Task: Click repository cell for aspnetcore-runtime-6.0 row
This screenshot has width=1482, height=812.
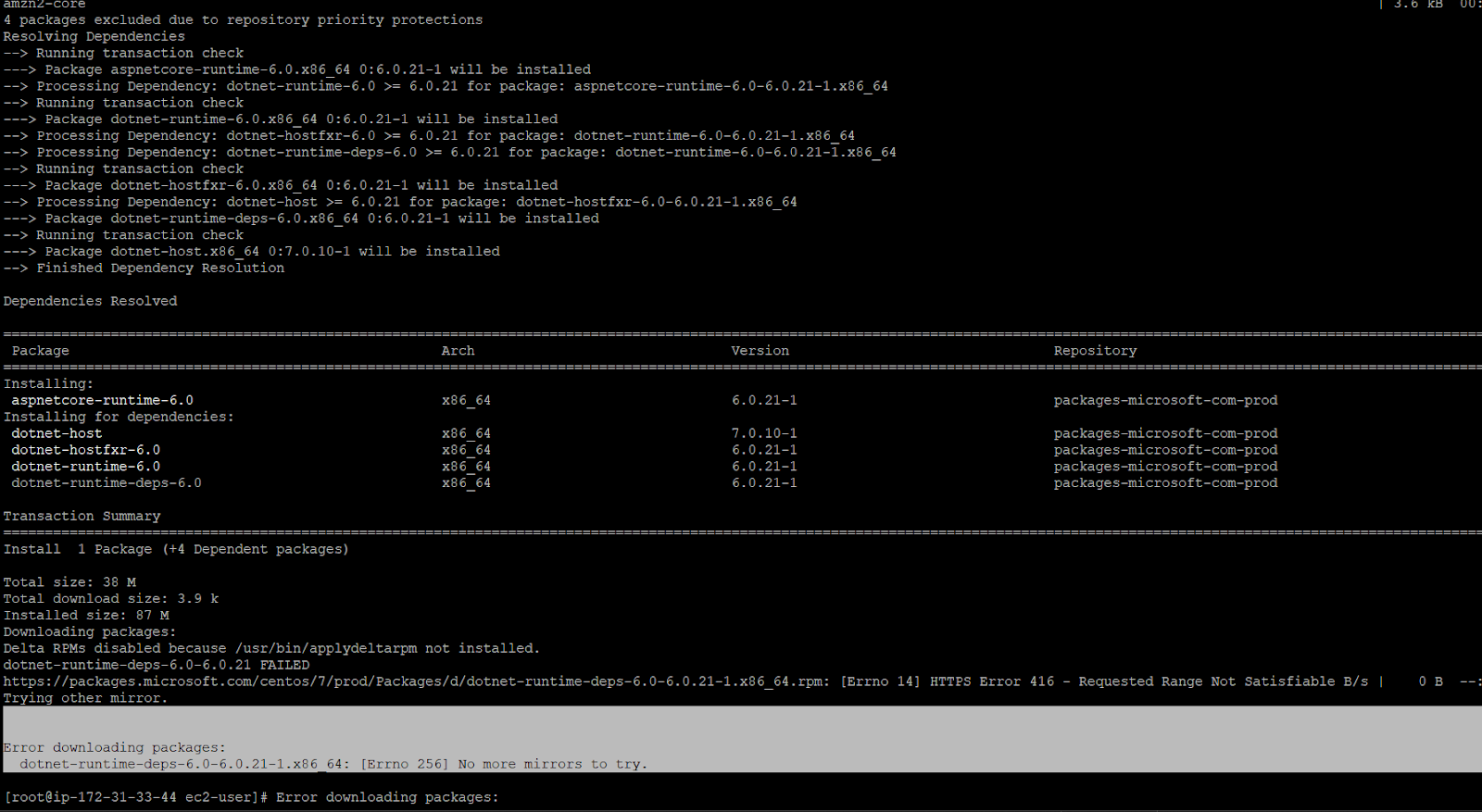Action: (1165, 400)
